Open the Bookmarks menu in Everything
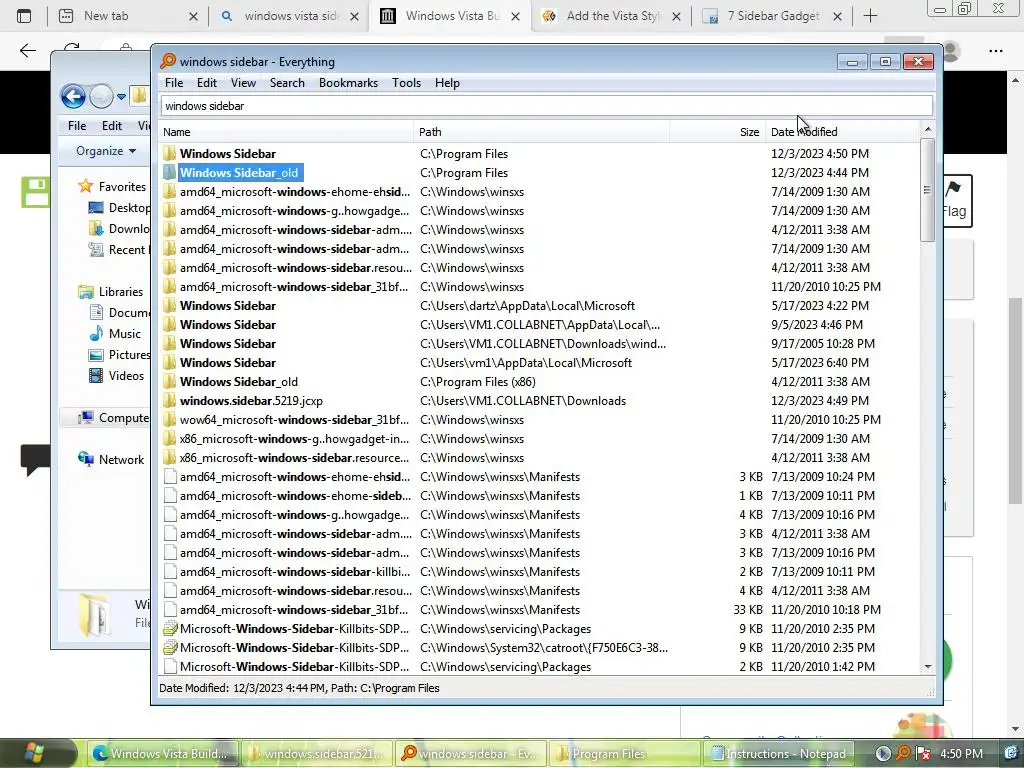The image size is (1024, 768). coord(348,83)
